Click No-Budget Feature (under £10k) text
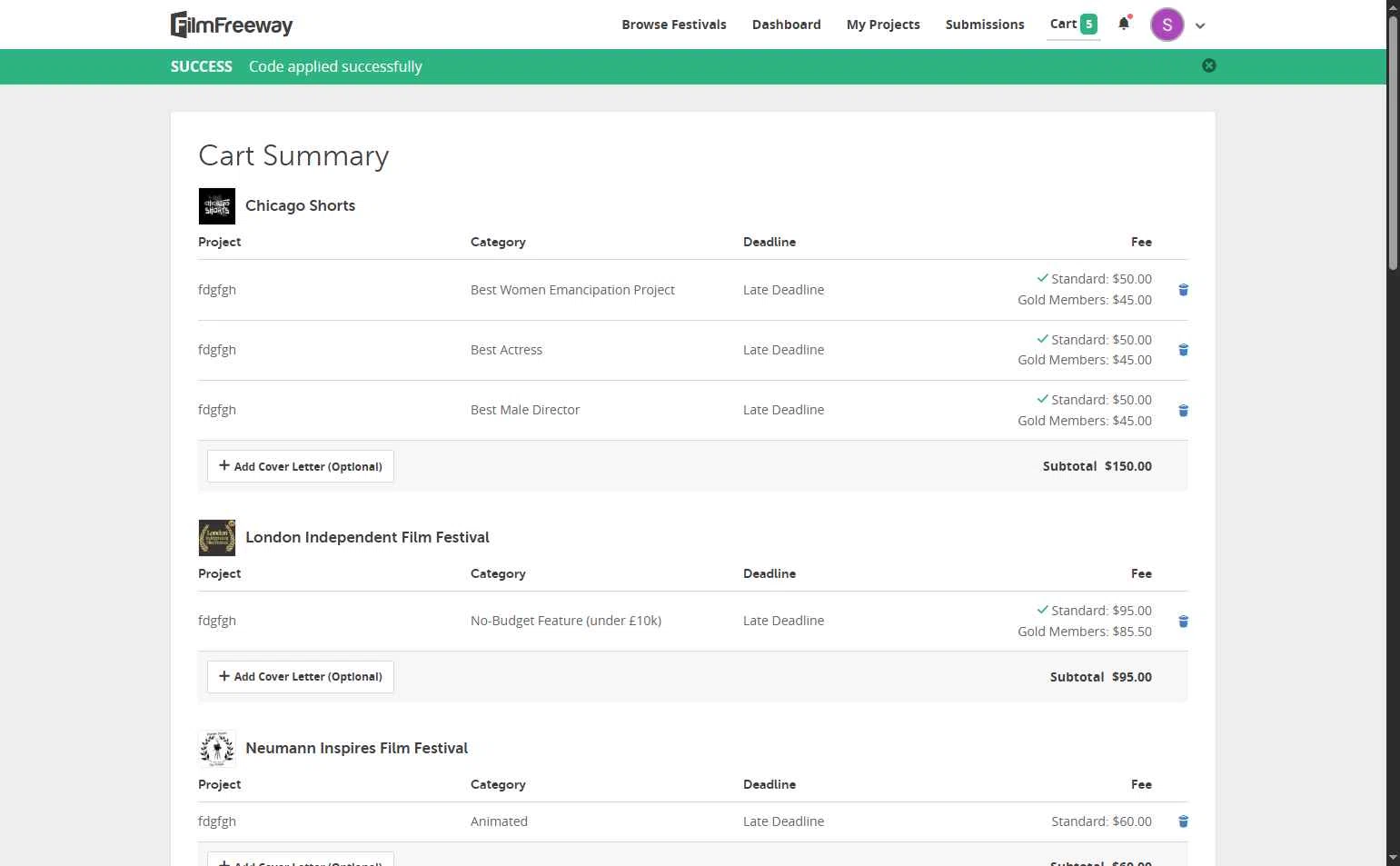 click(566, 621)
